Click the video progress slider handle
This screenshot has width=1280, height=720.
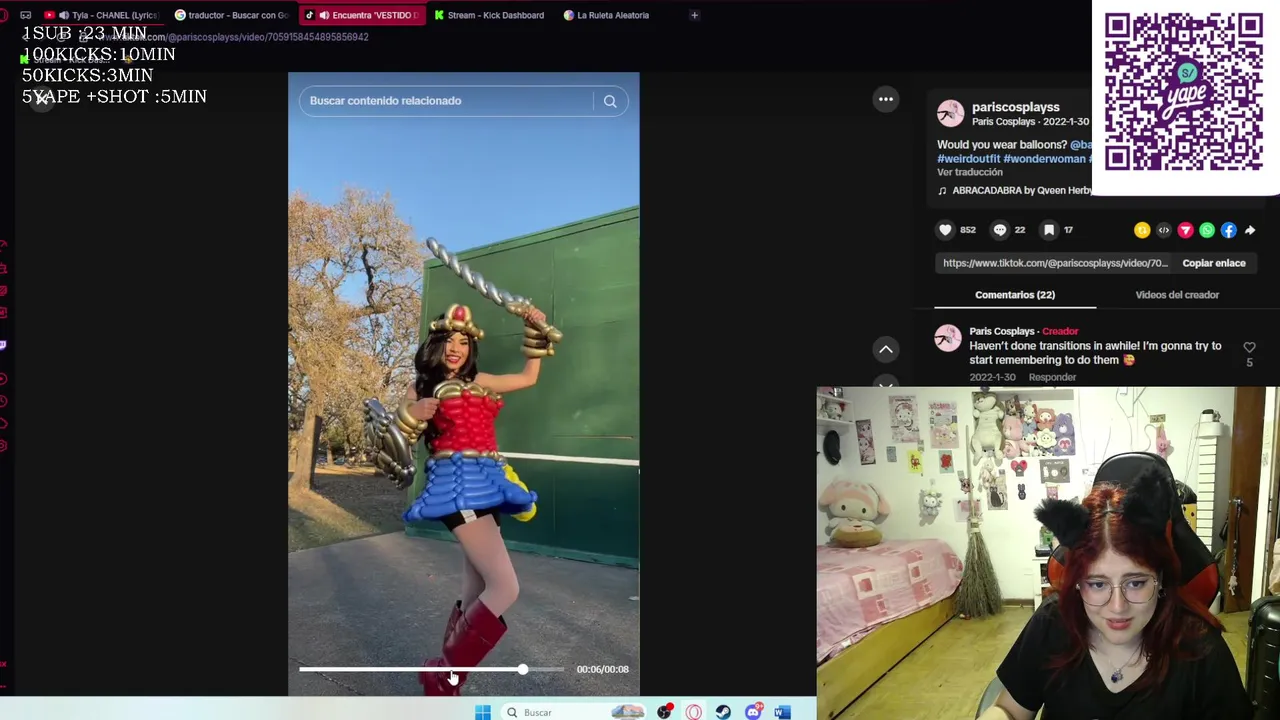pos(522,669)
